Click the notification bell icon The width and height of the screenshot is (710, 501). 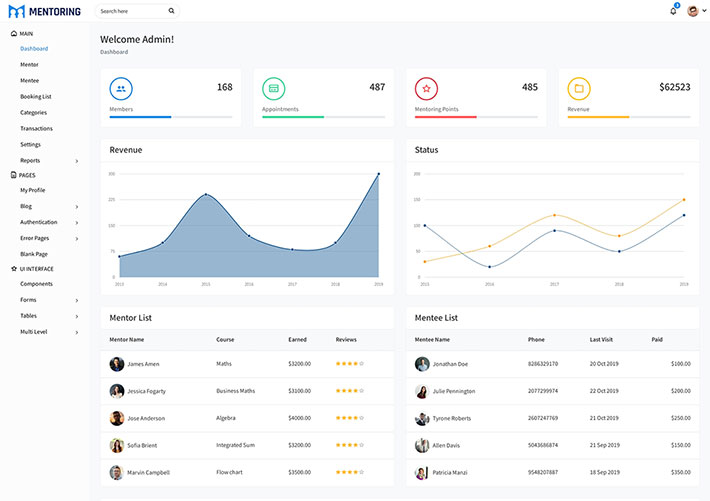tap(673, 11)
